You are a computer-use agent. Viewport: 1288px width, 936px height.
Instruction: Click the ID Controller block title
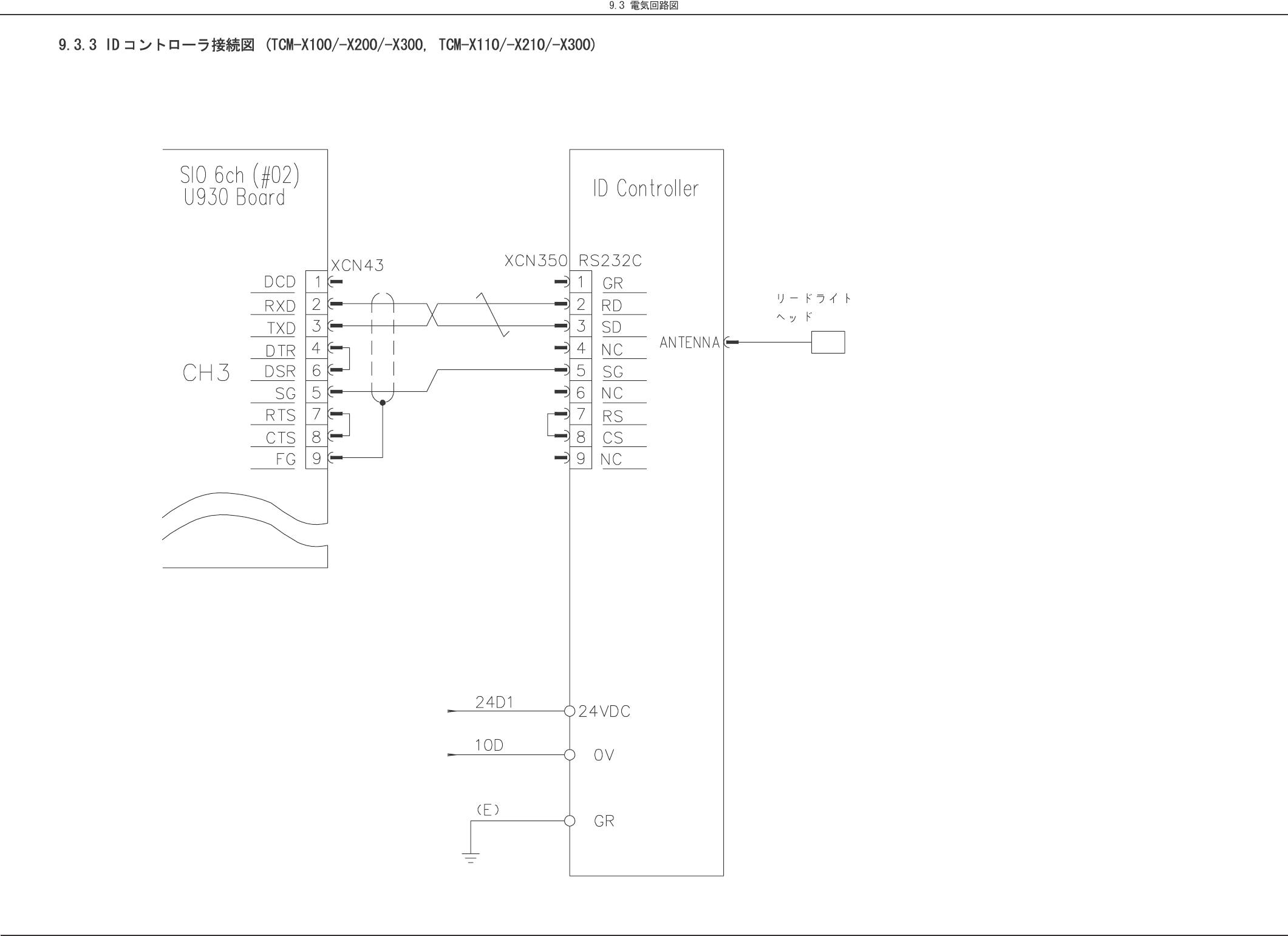[646, 188]
